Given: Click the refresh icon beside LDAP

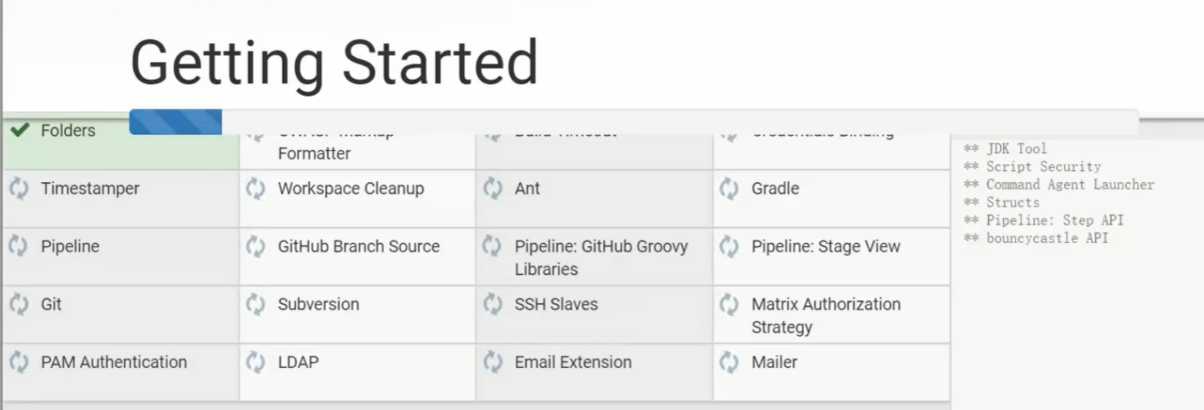Looking at the screenshot, I should 256,362.
